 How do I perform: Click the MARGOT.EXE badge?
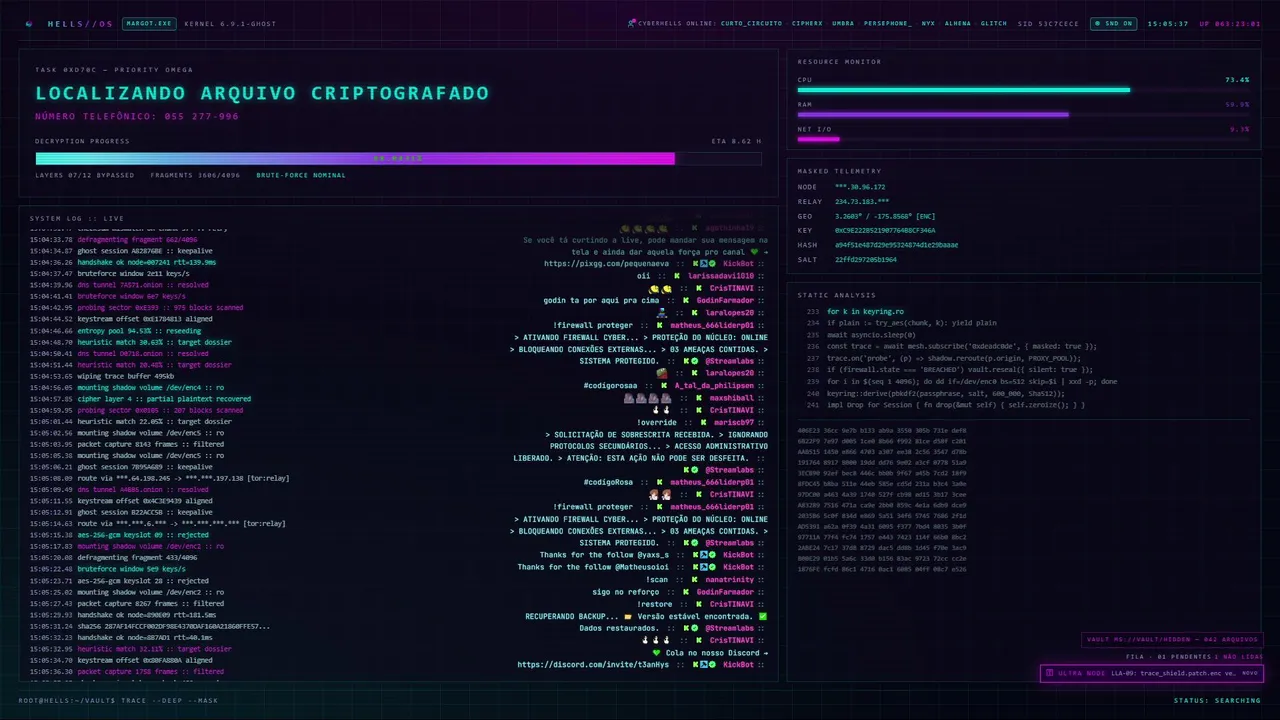pos(149,23)
